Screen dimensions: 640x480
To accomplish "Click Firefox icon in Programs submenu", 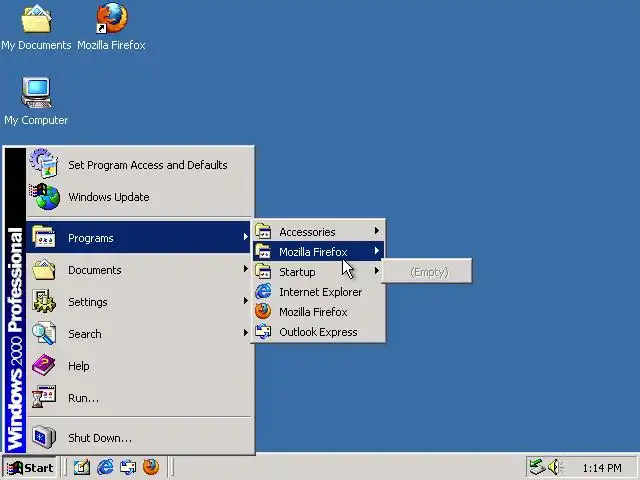I will (x=263, y=311).
